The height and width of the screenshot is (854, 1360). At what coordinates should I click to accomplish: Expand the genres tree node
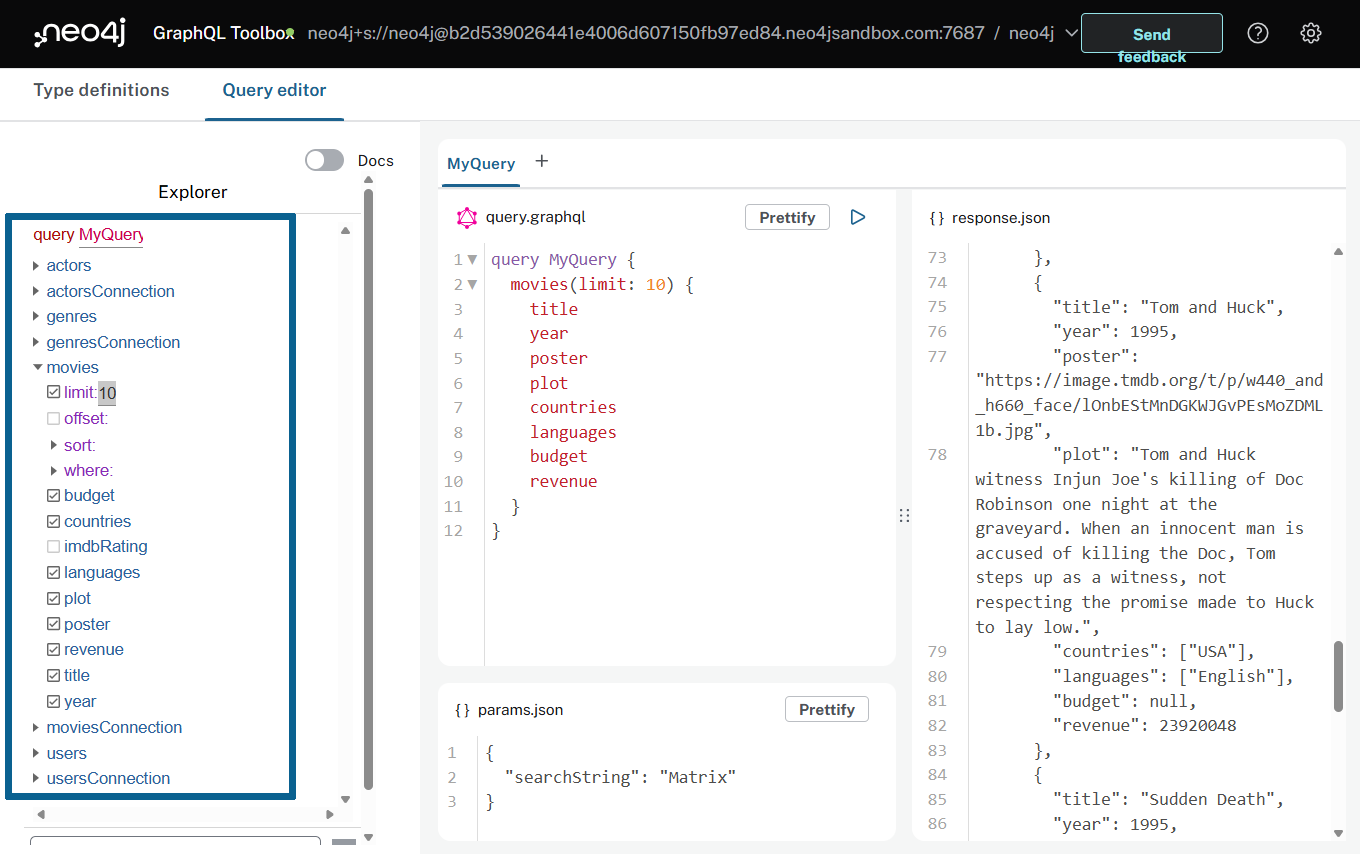(x=37, y=316)
